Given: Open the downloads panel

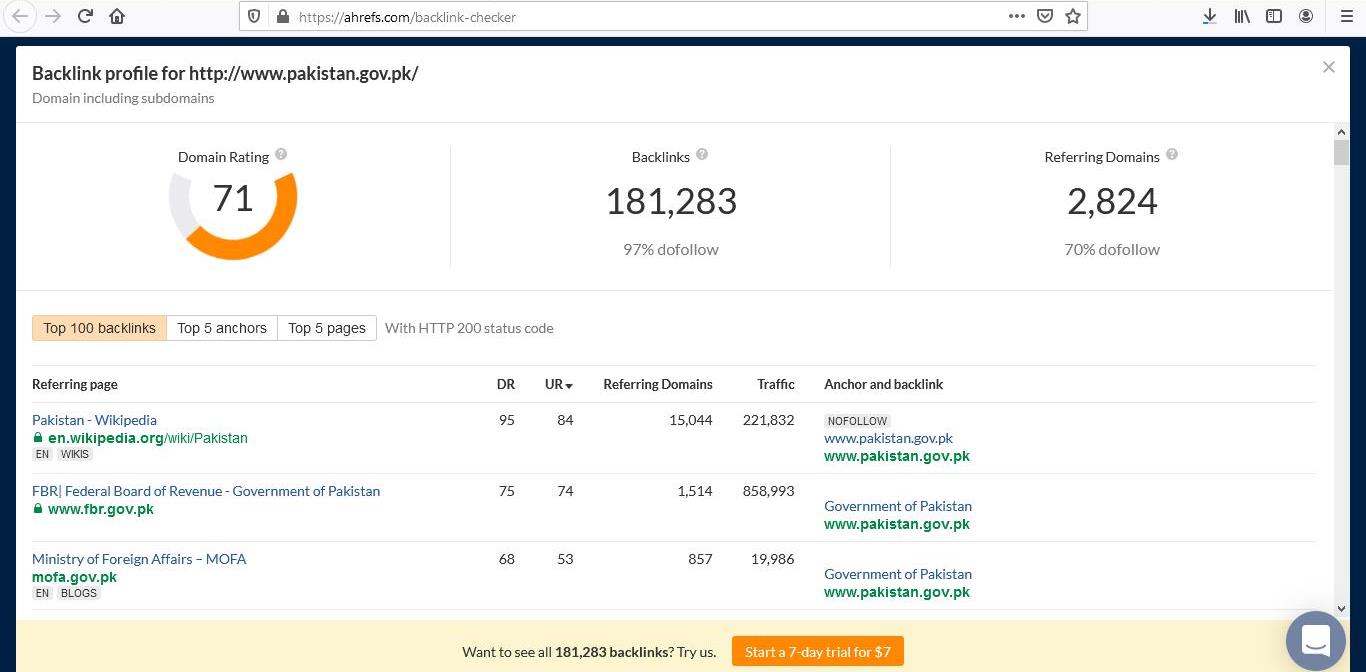Looking at the screenshot, I should (1210, 16).
